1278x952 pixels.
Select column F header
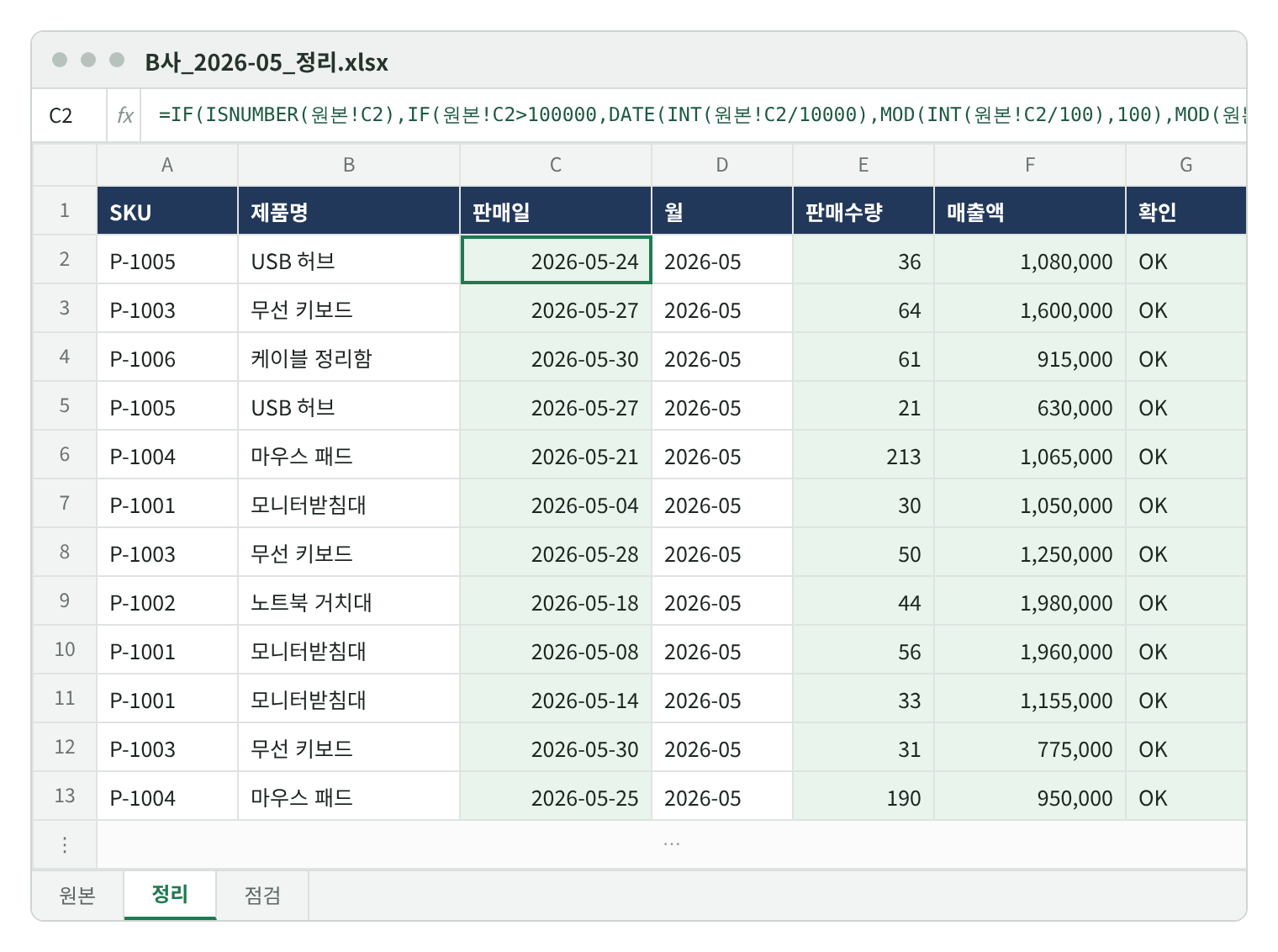click(1030, 165)
